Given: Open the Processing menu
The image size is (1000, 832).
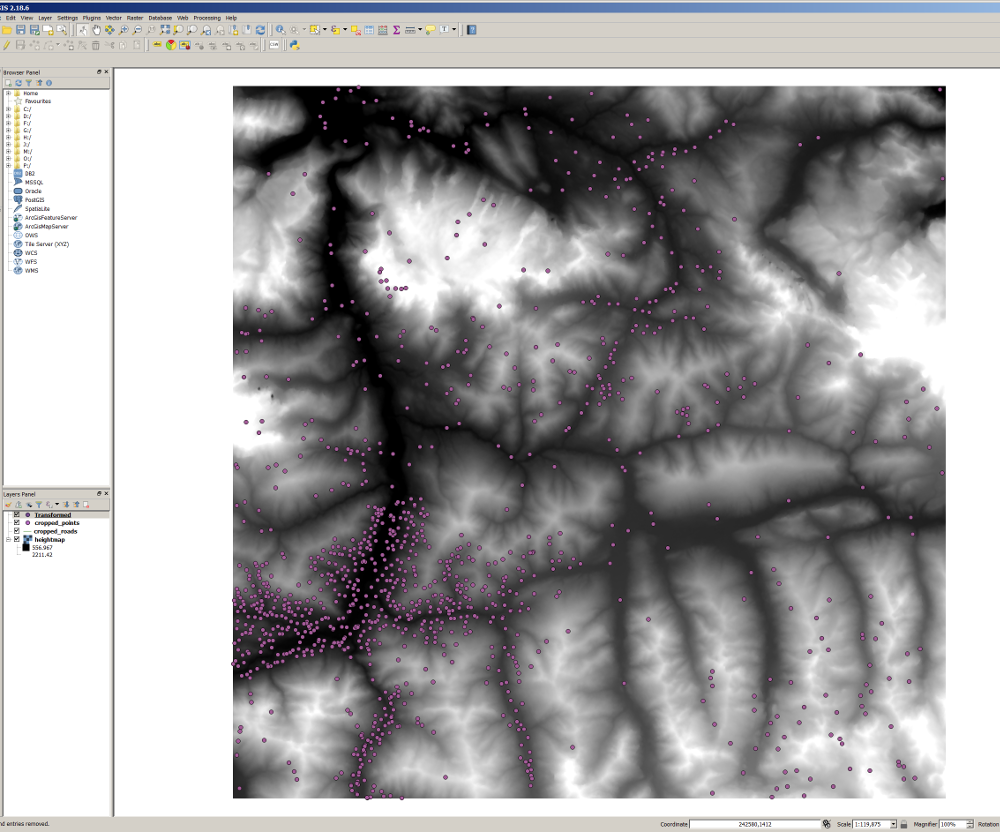Looking at the screenshot, I should point(207,18).
